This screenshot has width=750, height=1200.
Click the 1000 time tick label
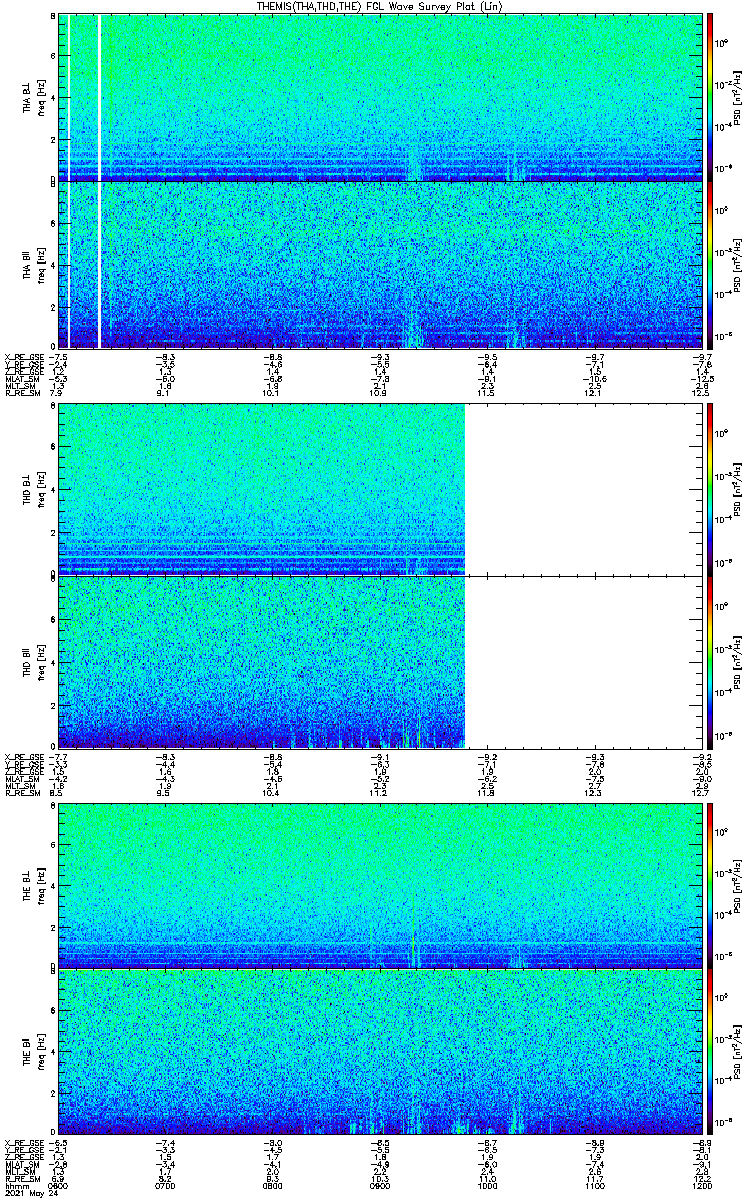click(487, 1184)
